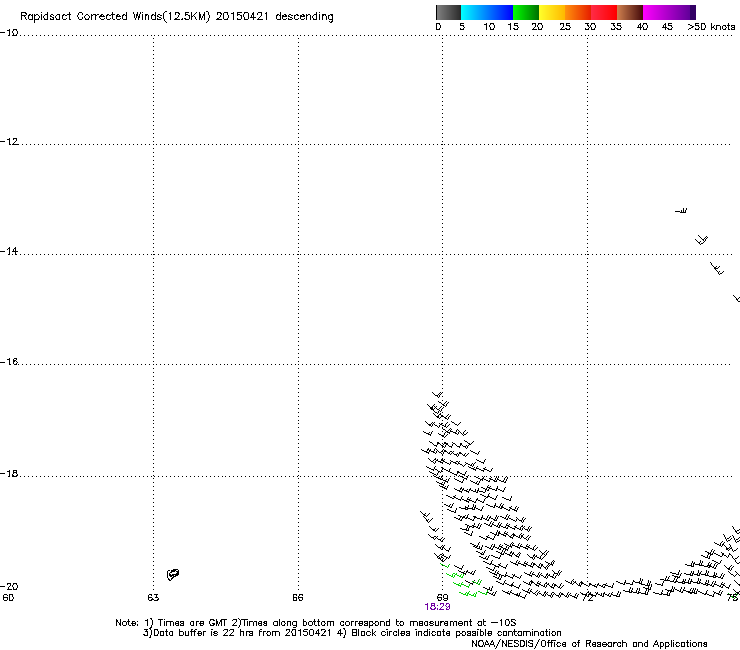The height and width of the screenshot is (650, 740).
Task: Click the green 15-20 knots legend swatch
Action: click(x=526, y=12)
